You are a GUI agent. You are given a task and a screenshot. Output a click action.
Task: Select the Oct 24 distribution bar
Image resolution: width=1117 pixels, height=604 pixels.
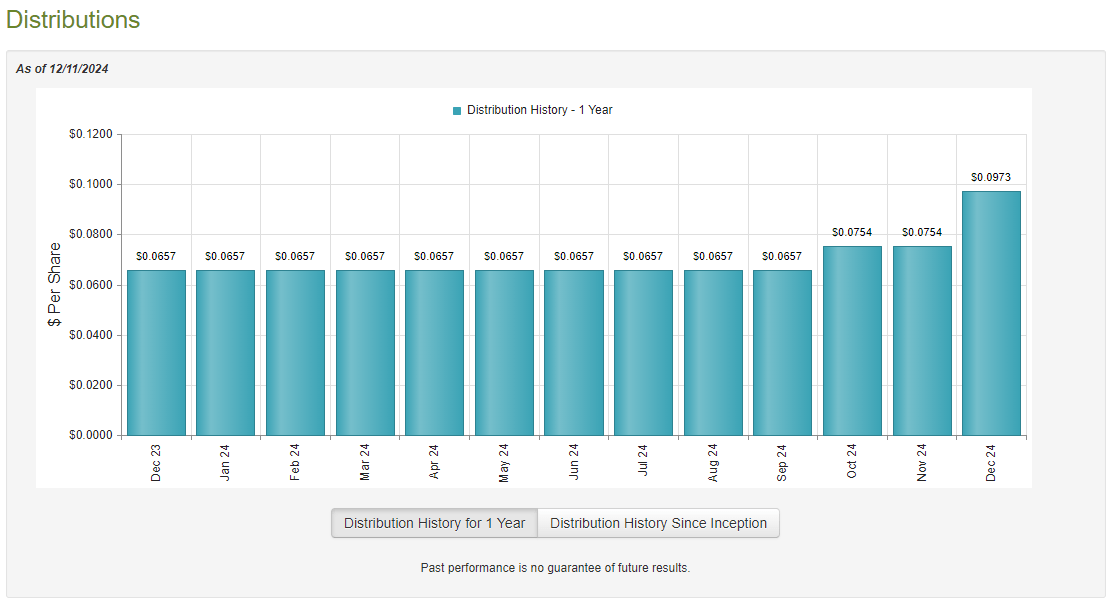pyautogui.click(x=852, y=340)
